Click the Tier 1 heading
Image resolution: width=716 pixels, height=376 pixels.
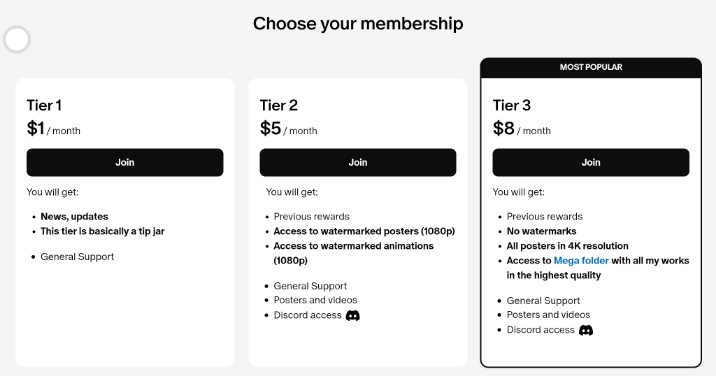coord(44,106)
